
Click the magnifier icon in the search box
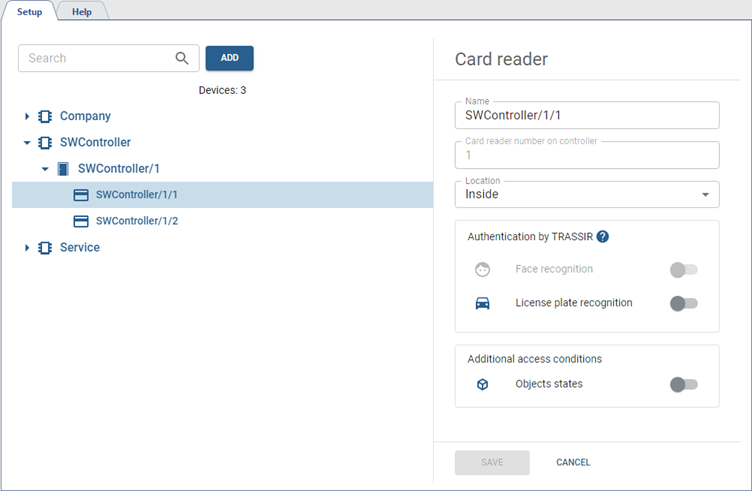(x=182, y=58)
